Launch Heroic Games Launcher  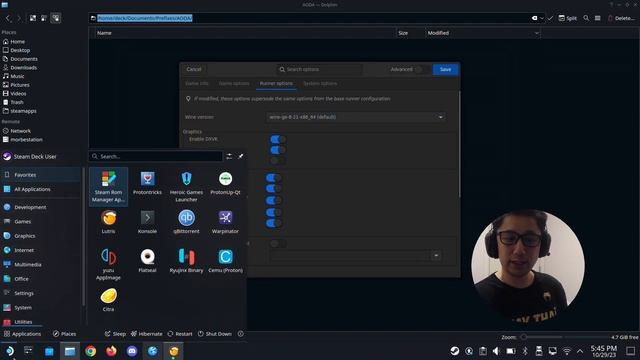pyautogui.click(x=187, y=187)
